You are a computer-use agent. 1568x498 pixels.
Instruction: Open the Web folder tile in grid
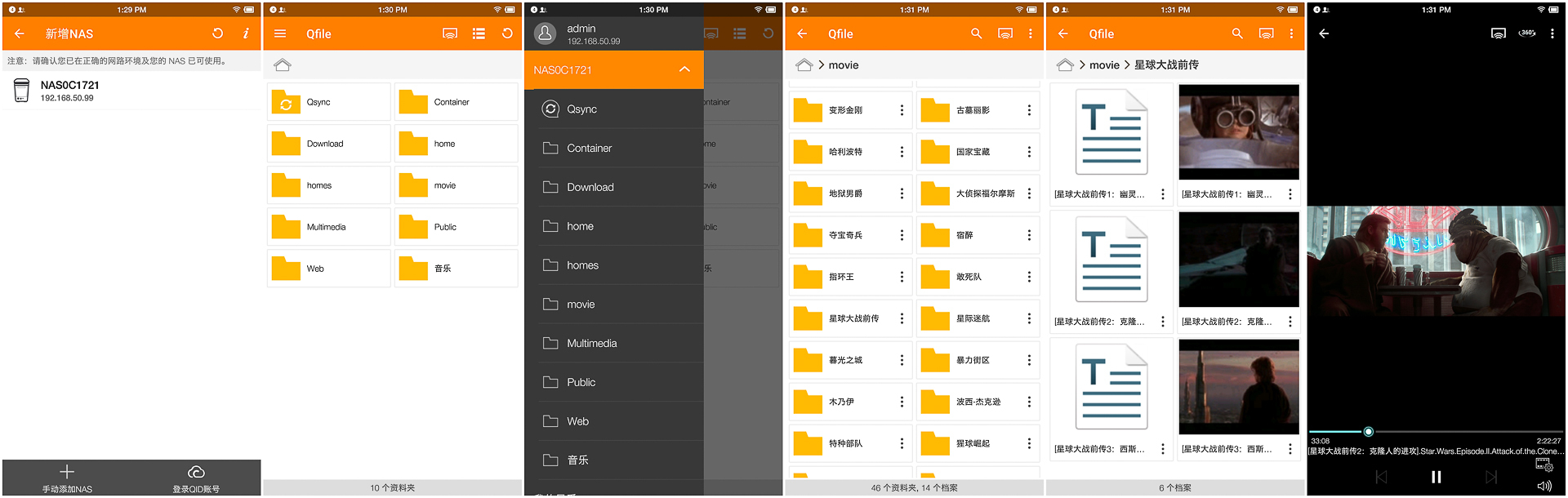tap(329, 269)
